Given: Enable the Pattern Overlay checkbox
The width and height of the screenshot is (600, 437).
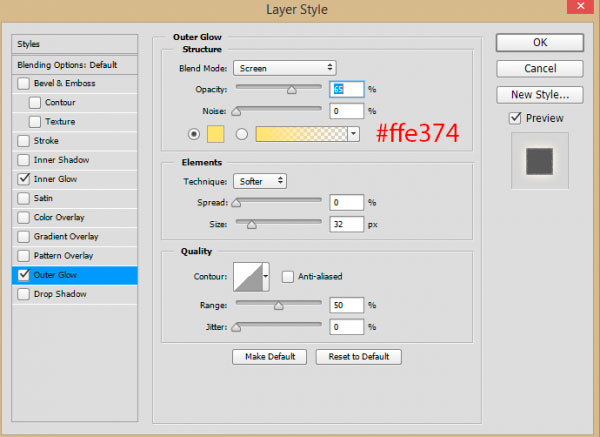Looking at the screenshot, I should [23, 256].
